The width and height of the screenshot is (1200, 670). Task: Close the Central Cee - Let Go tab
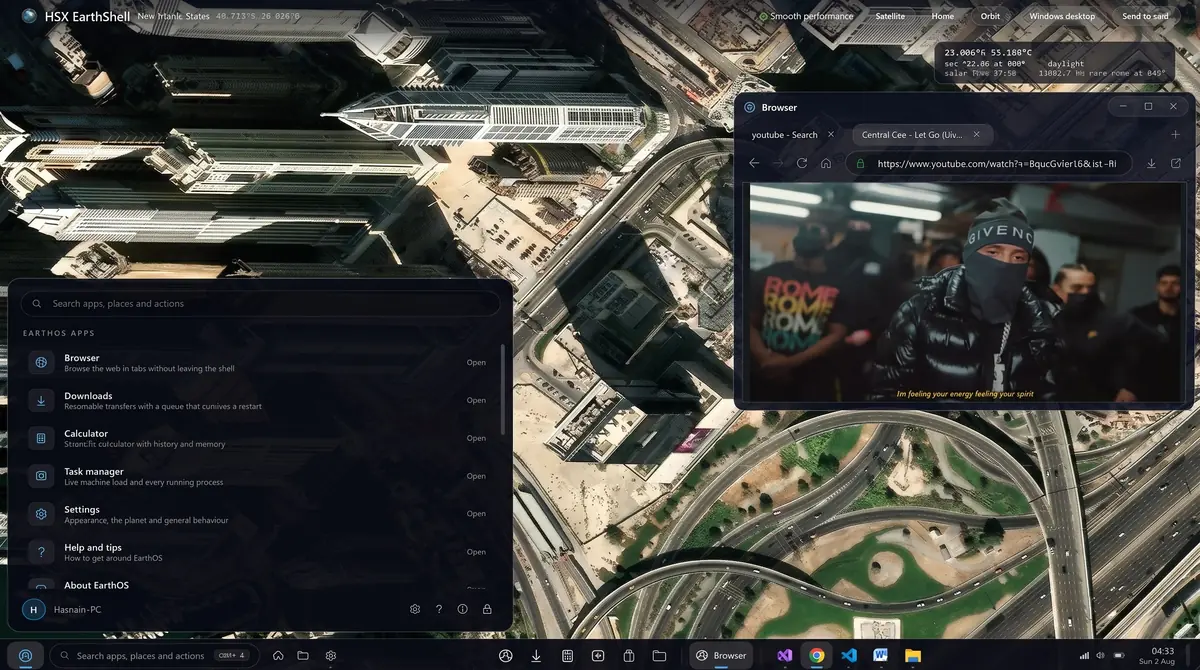tap(977, 135)
